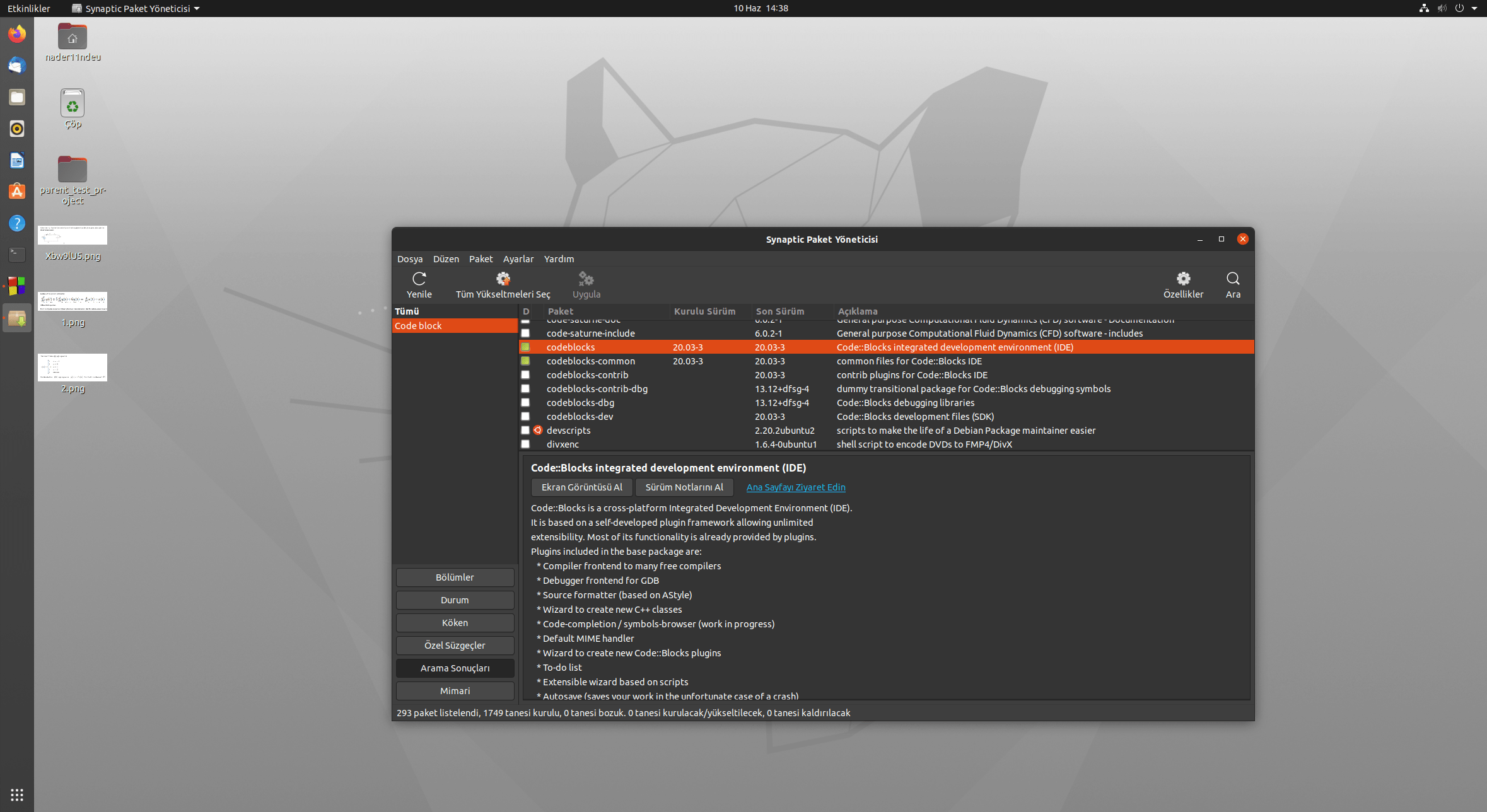Sort by the D status column header
Screen dimensions: 1487x812
pyautogui.click(x=526, y=311)
